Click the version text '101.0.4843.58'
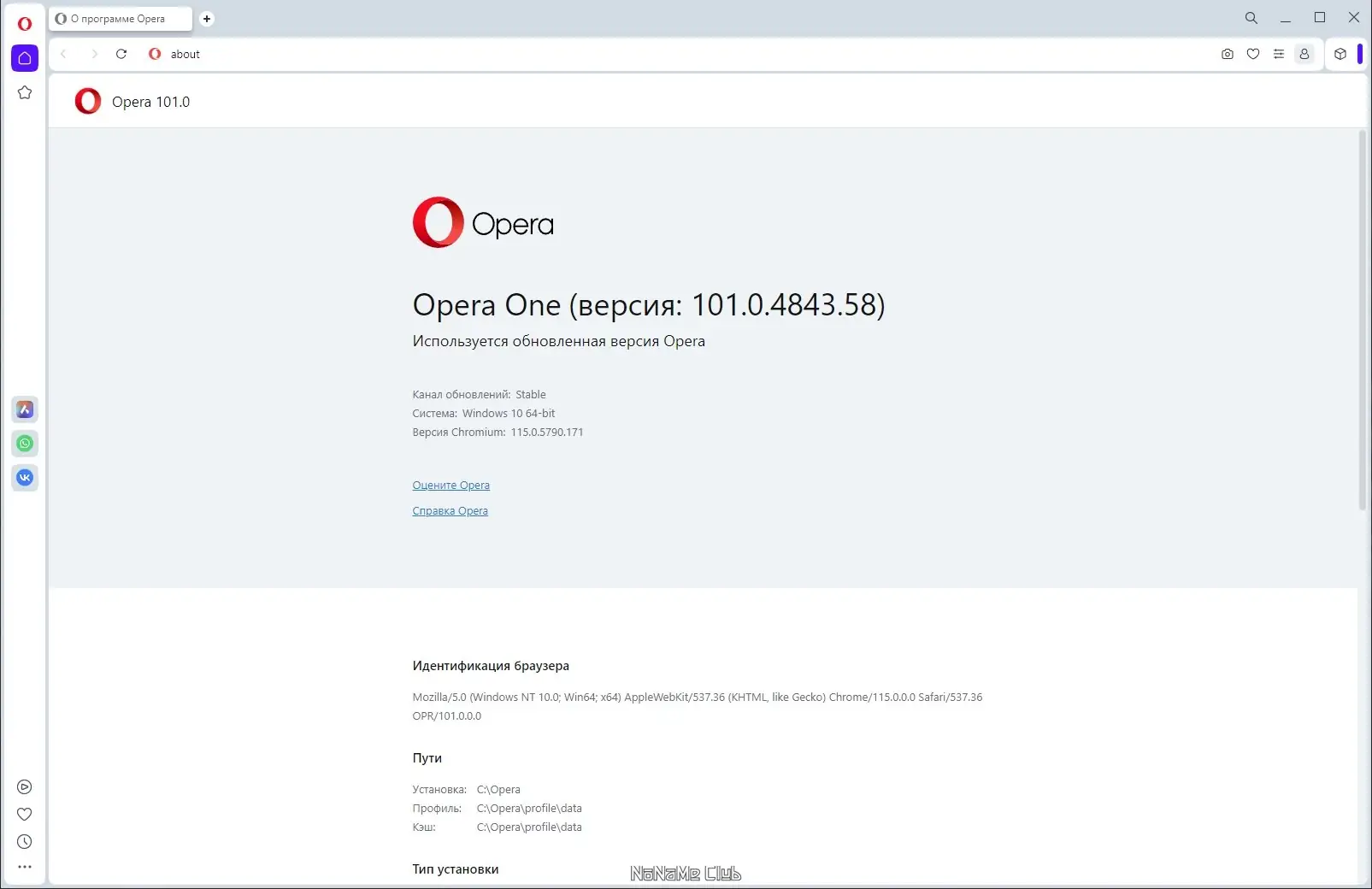This screenshot has width=1372, height=889. tap(784, 305)
